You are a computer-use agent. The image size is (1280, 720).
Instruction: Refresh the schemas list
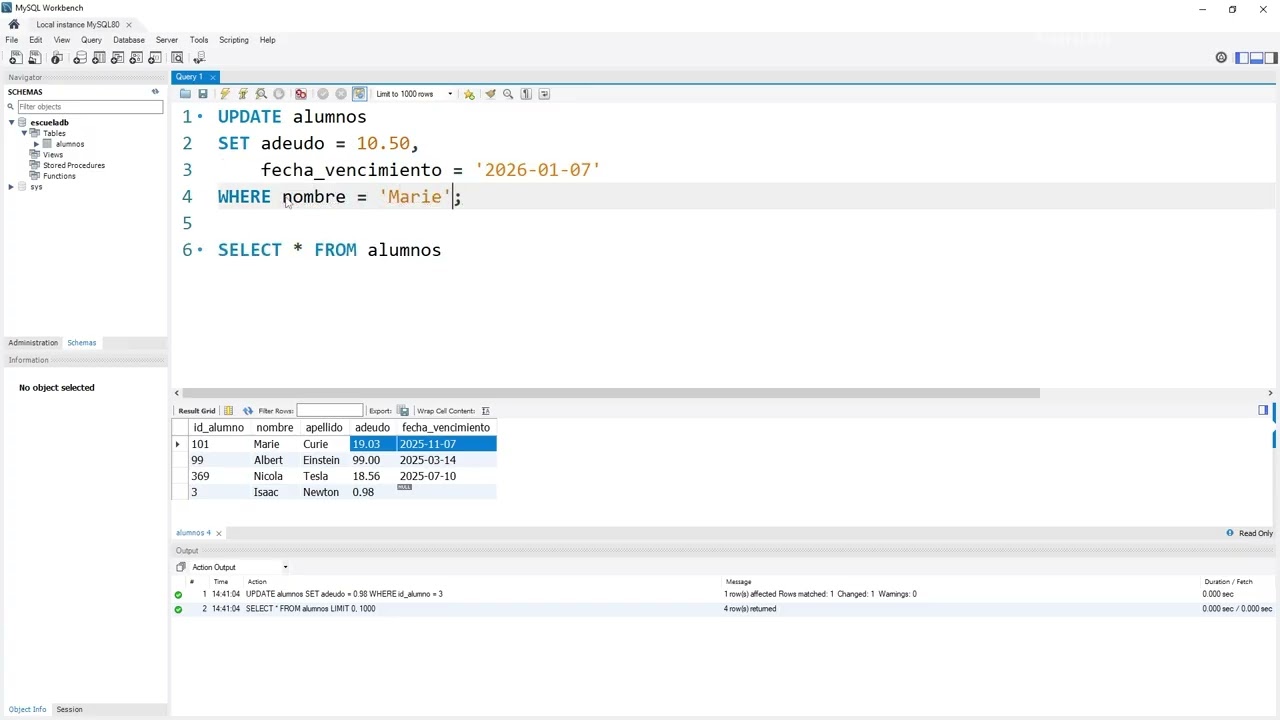click(155, 92)
